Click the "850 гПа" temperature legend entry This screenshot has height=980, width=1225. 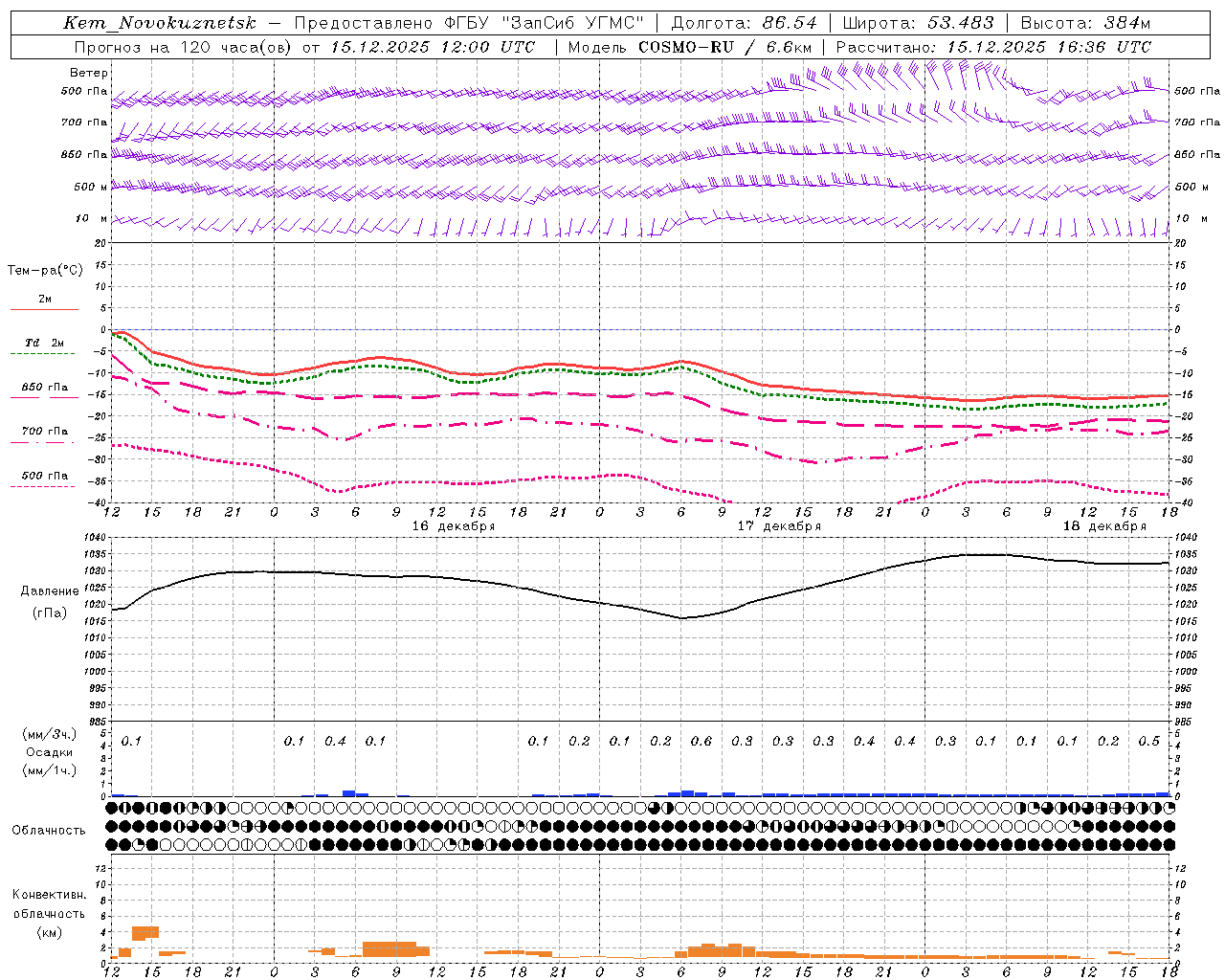click(45, 388)
